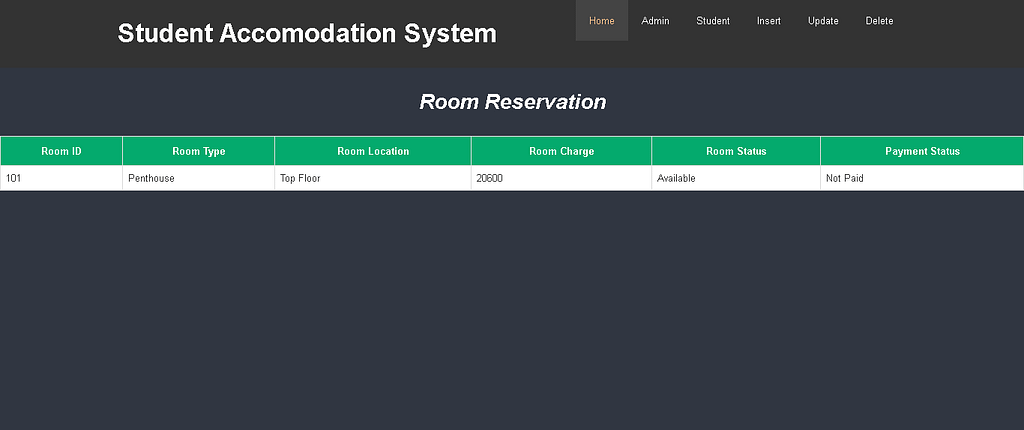
Task: Click the Student Accomodation System title
Action: [307, 33]
